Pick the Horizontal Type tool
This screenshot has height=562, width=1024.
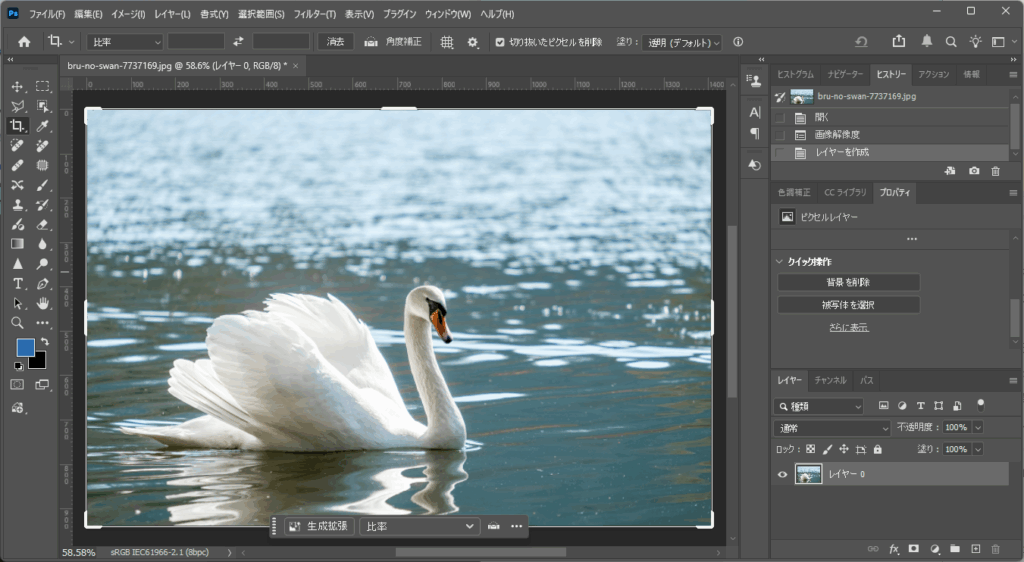(17, 284)
